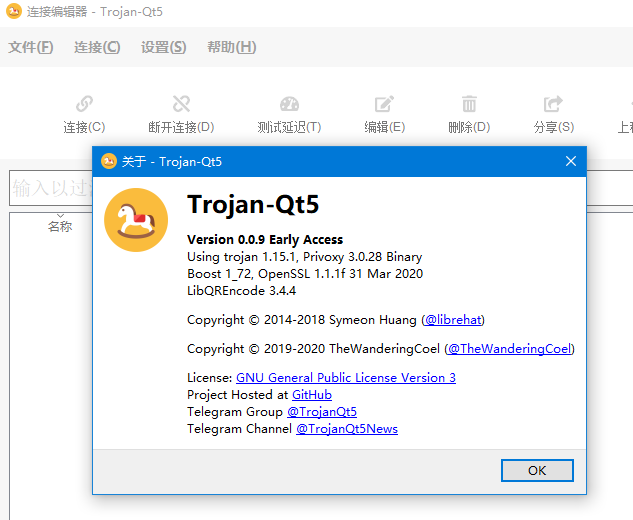Sort by the 名称 column header
Image resolution: width=633 pixels, height=520 pixels.
click(60, 226)
